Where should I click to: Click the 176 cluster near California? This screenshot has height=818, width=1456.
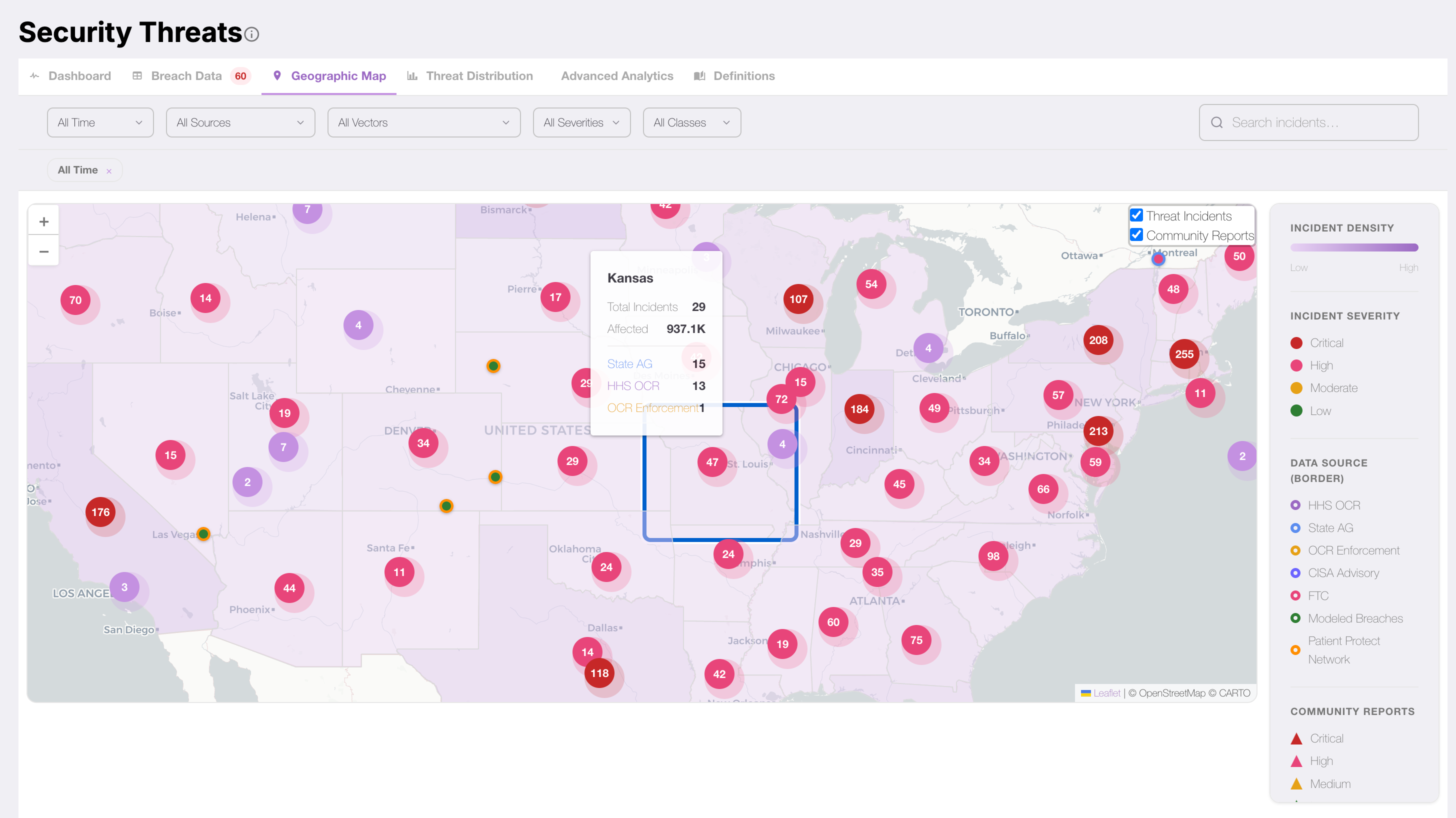100,512
